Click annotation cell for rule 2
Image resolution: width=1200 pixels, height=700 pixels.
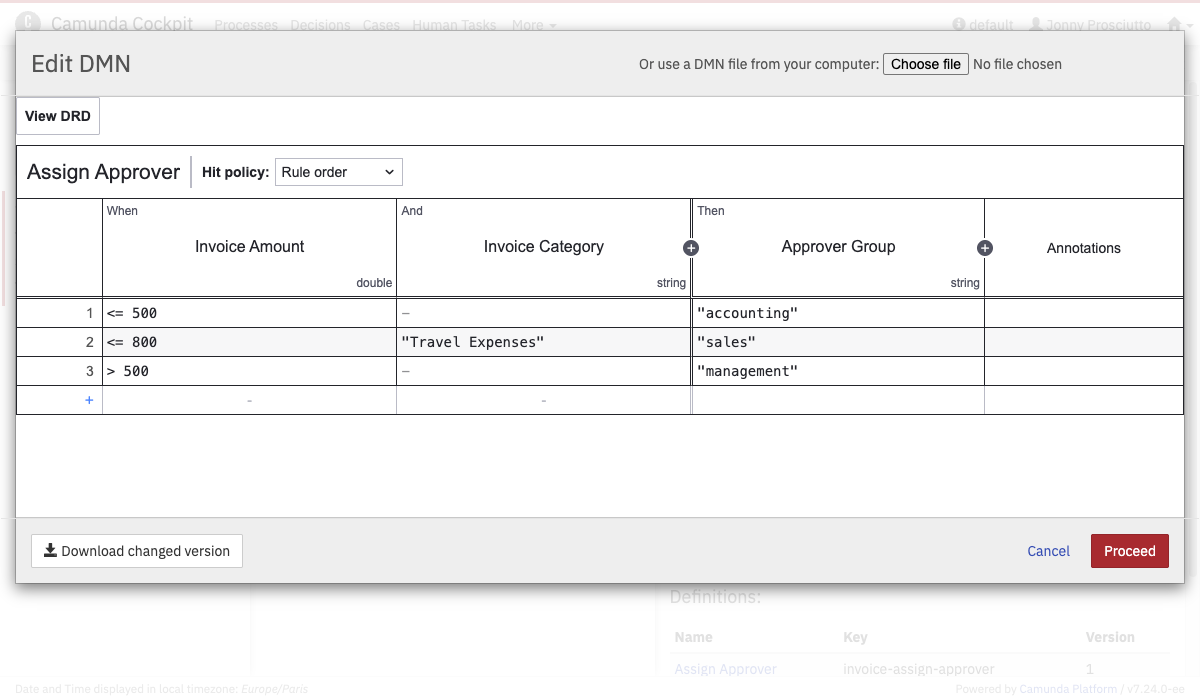click(1083, 342)
